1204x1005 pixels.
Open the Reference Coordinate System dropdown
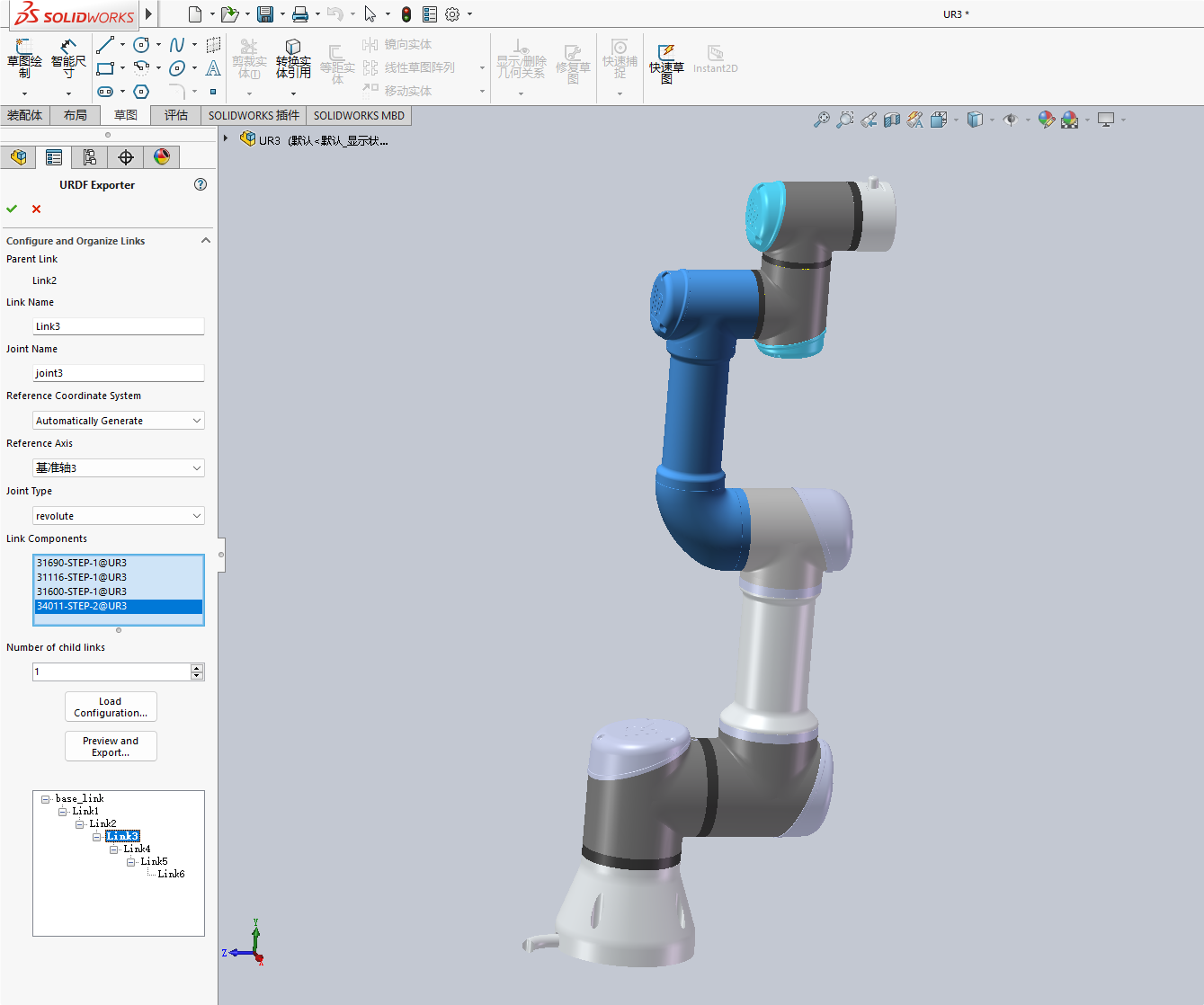[118, 420]
